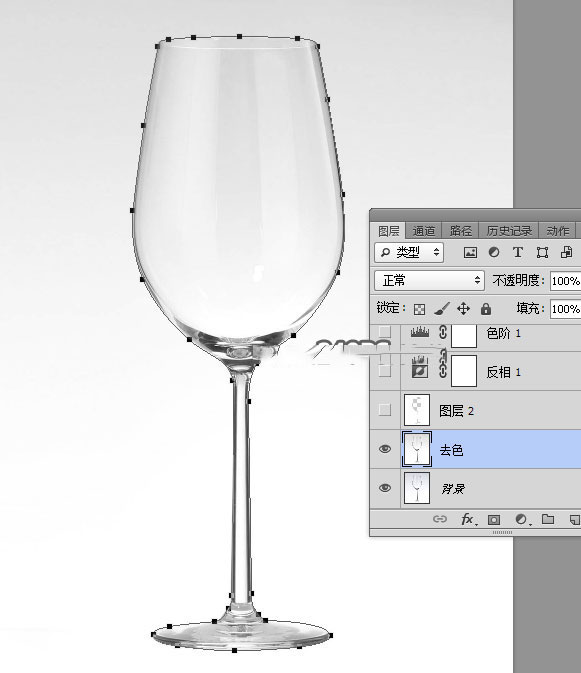Open the new adjustment layer menu icon
581x673 pixels.
[x=521, y=520]
